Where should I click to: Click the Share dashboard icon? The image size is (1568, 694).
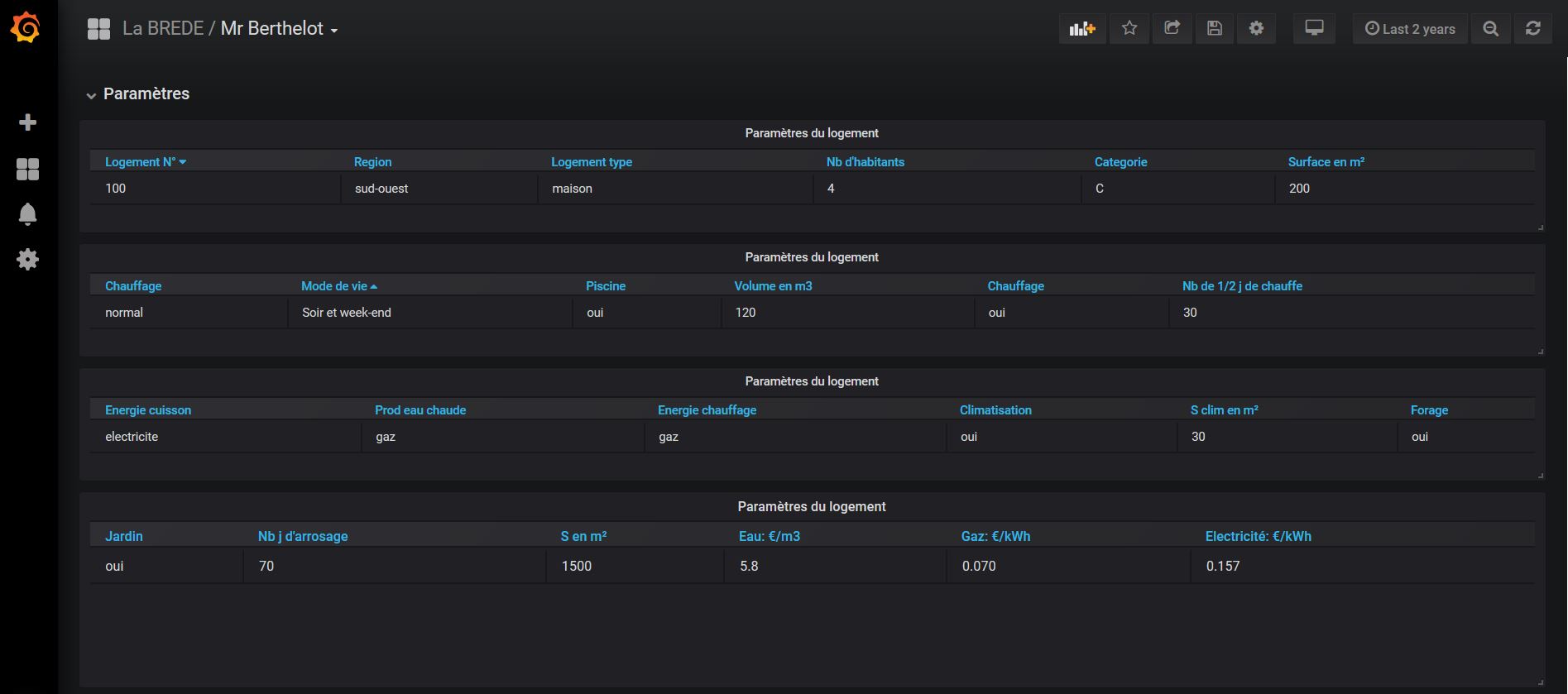tap(1172, 29)
